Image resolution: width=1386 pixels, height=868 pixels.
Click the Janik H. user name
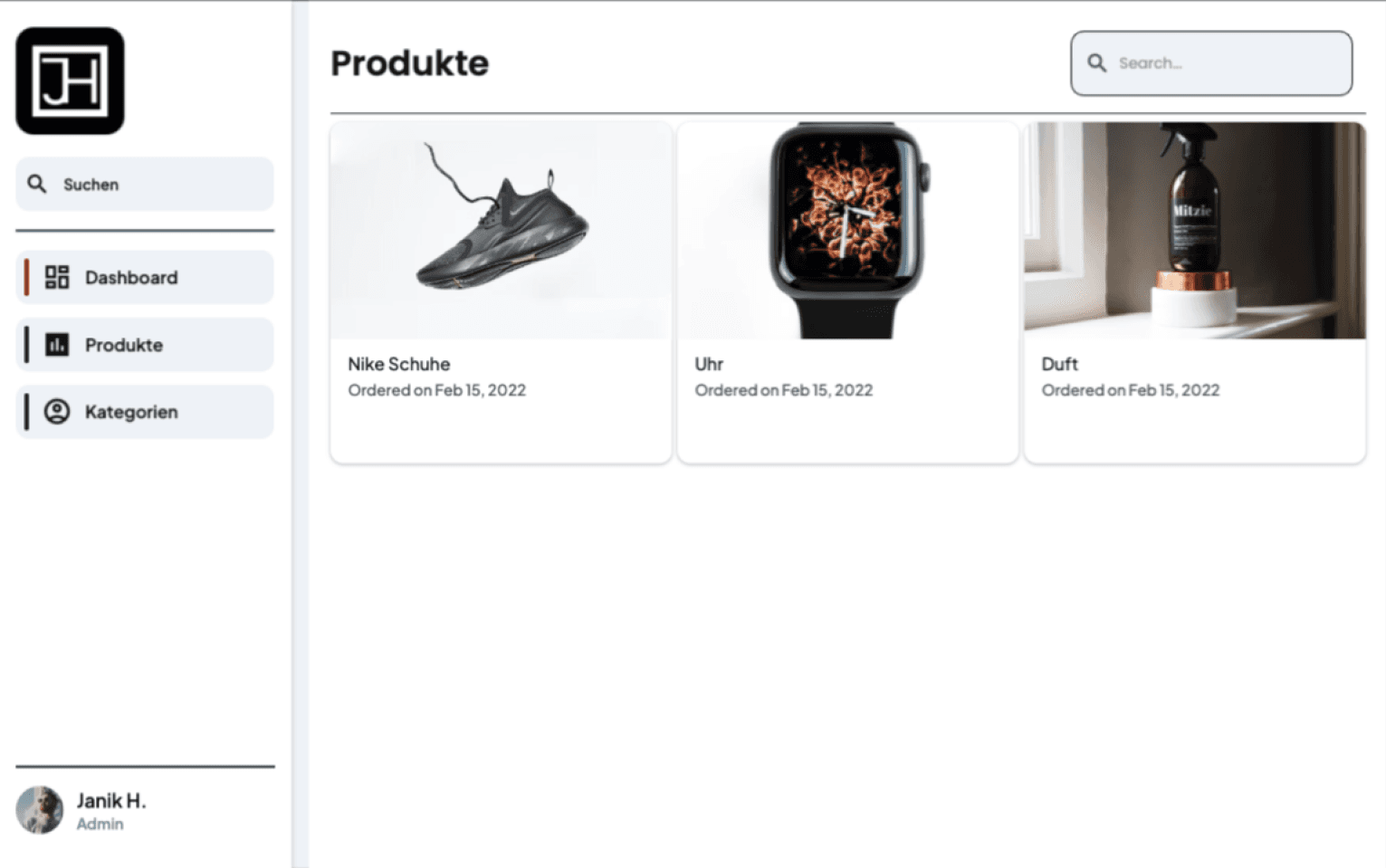(111, 801)
